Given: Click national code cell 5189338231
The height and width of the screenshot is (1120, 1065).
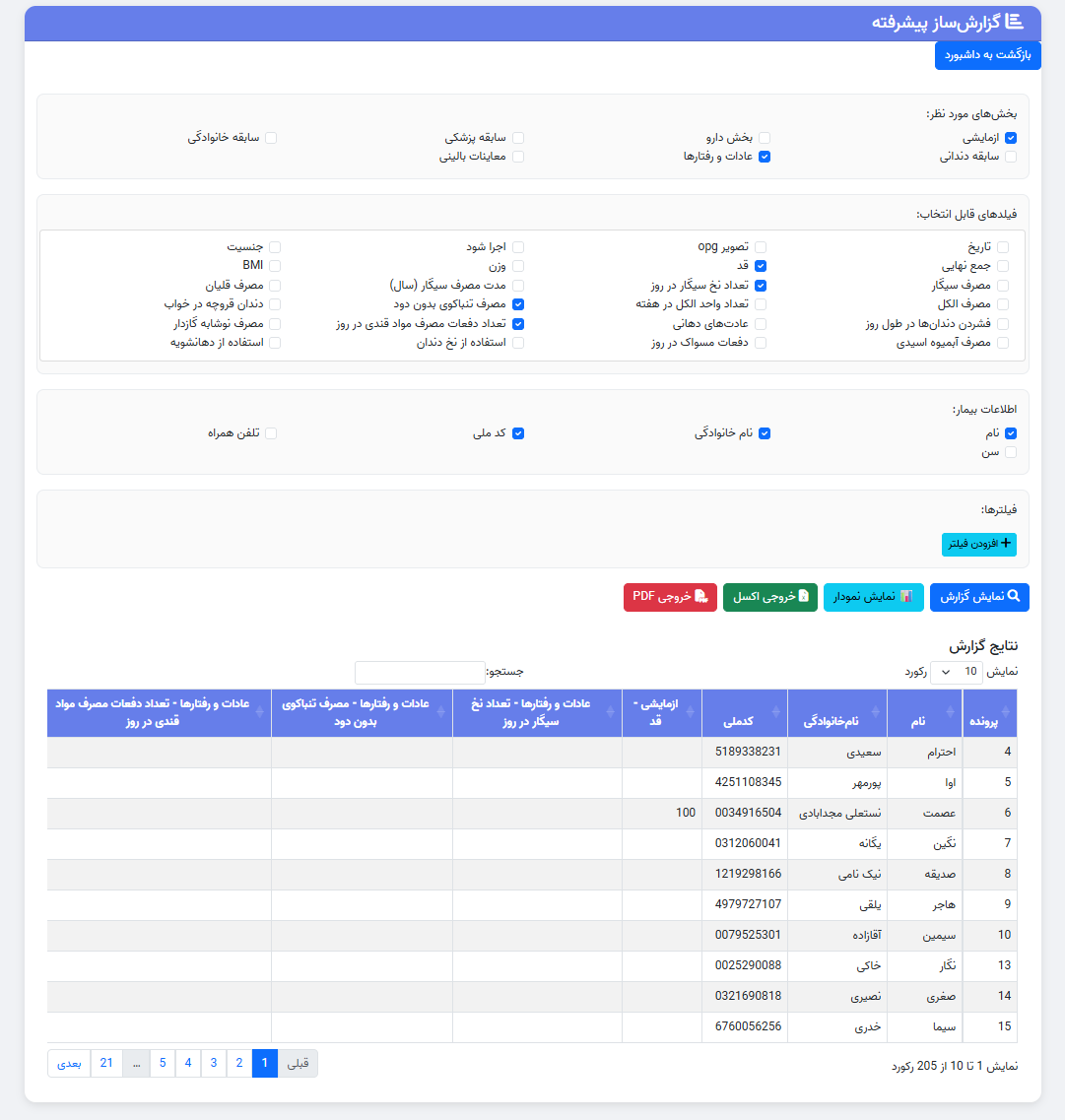Looking at the screenshot, I should click(745, 753).
